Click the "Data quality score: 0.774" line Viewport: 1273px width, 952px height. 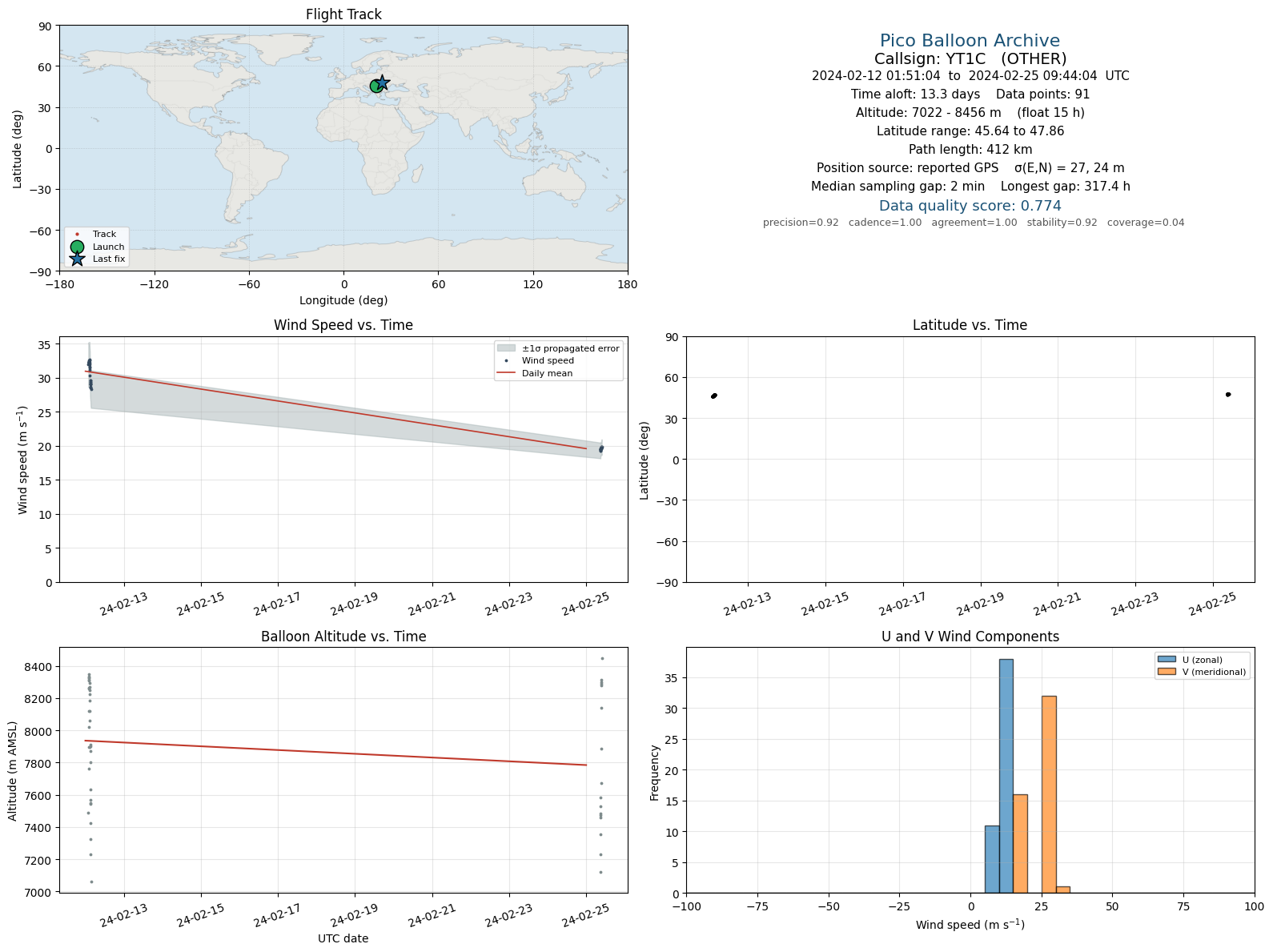click(970, 206)
